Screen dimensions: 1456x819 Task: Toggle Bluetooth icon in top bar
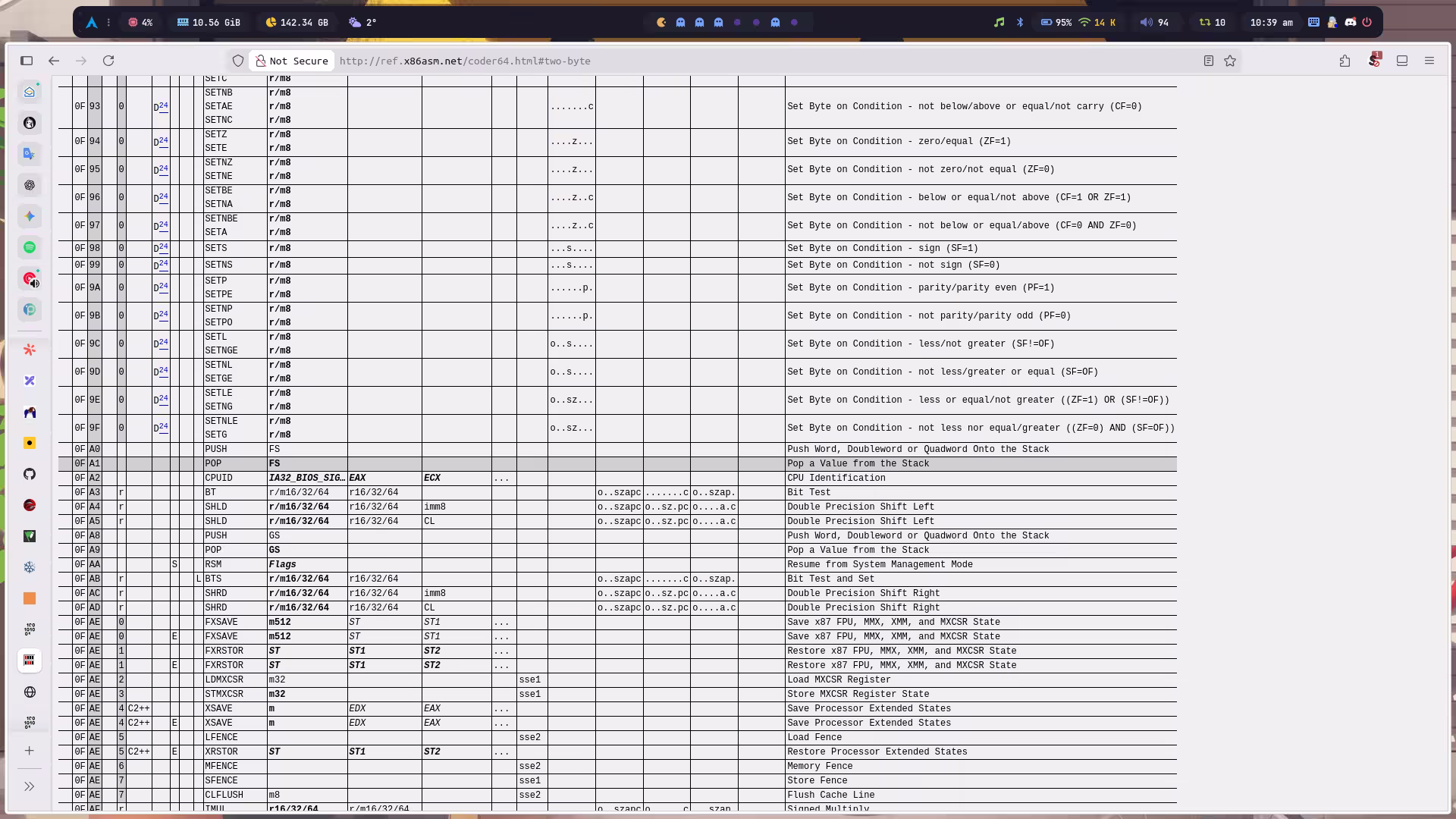point(1020,22)
